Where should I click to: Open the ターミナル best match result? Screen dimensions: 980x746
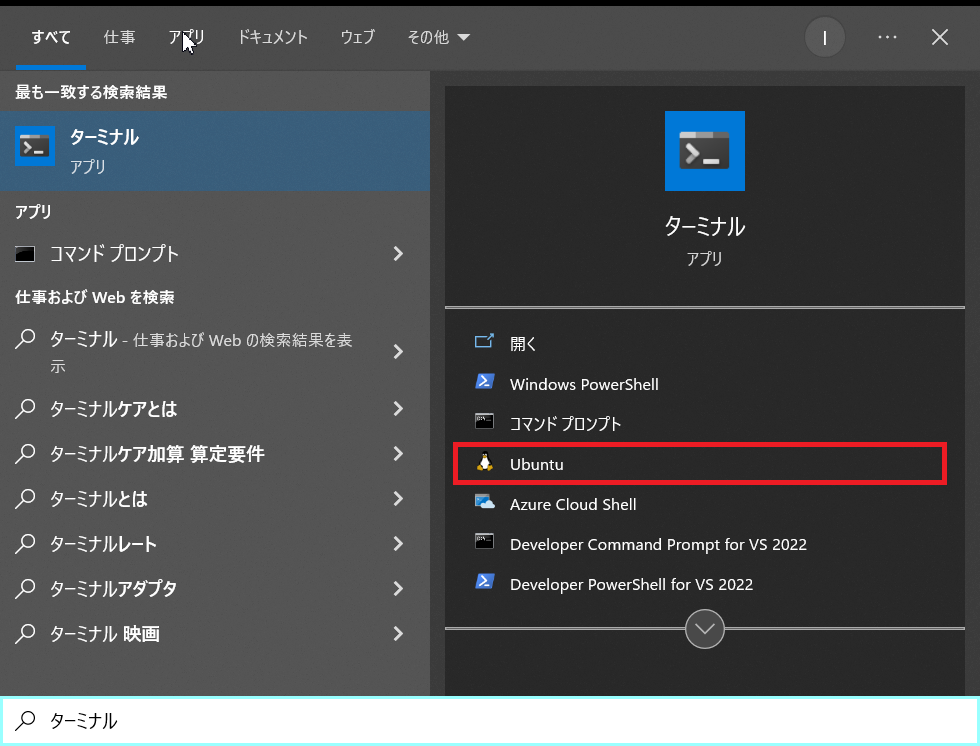214,150
